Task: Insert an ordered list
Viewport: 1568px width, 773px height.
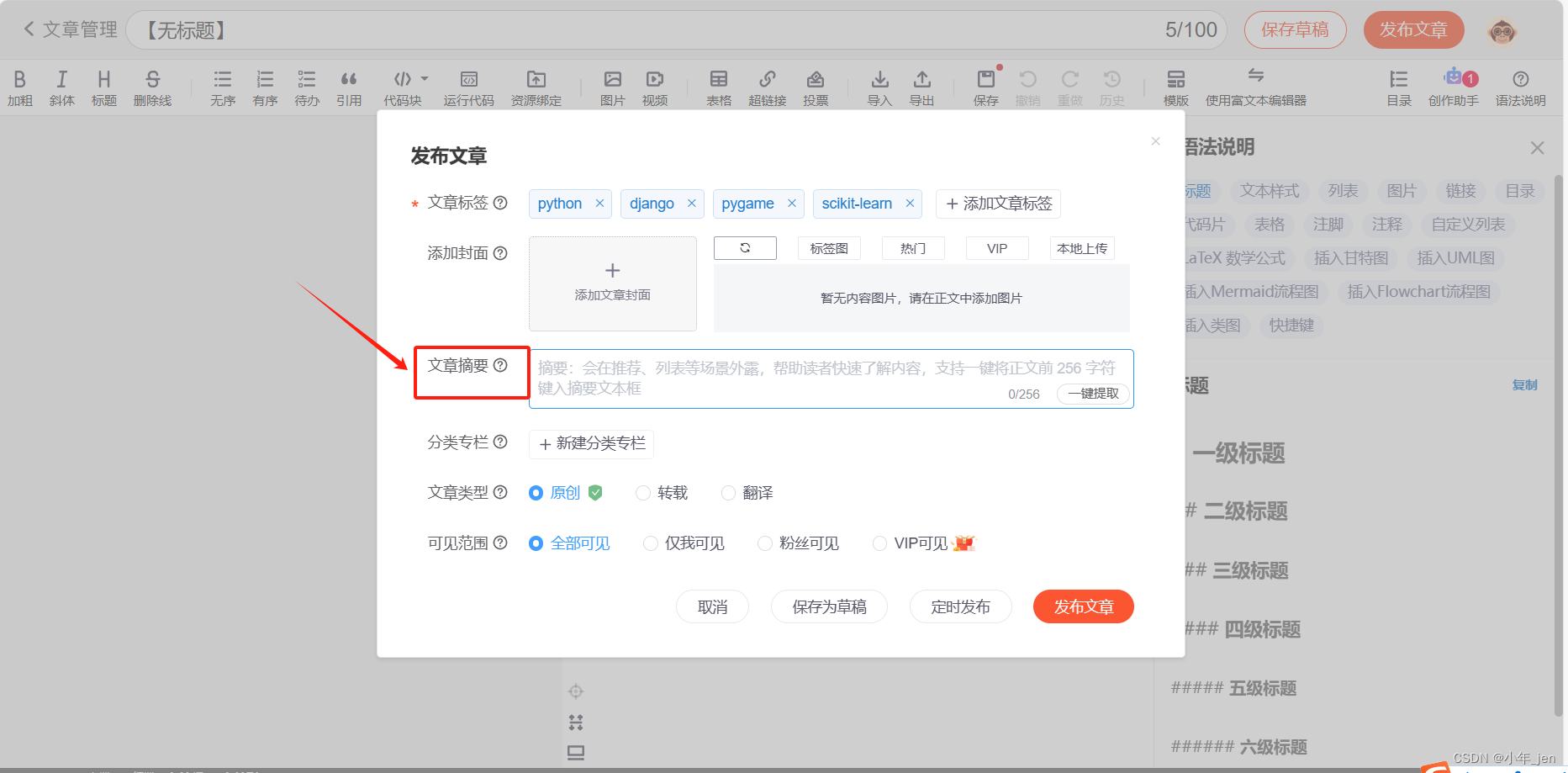Action: [x=265, y=87]
